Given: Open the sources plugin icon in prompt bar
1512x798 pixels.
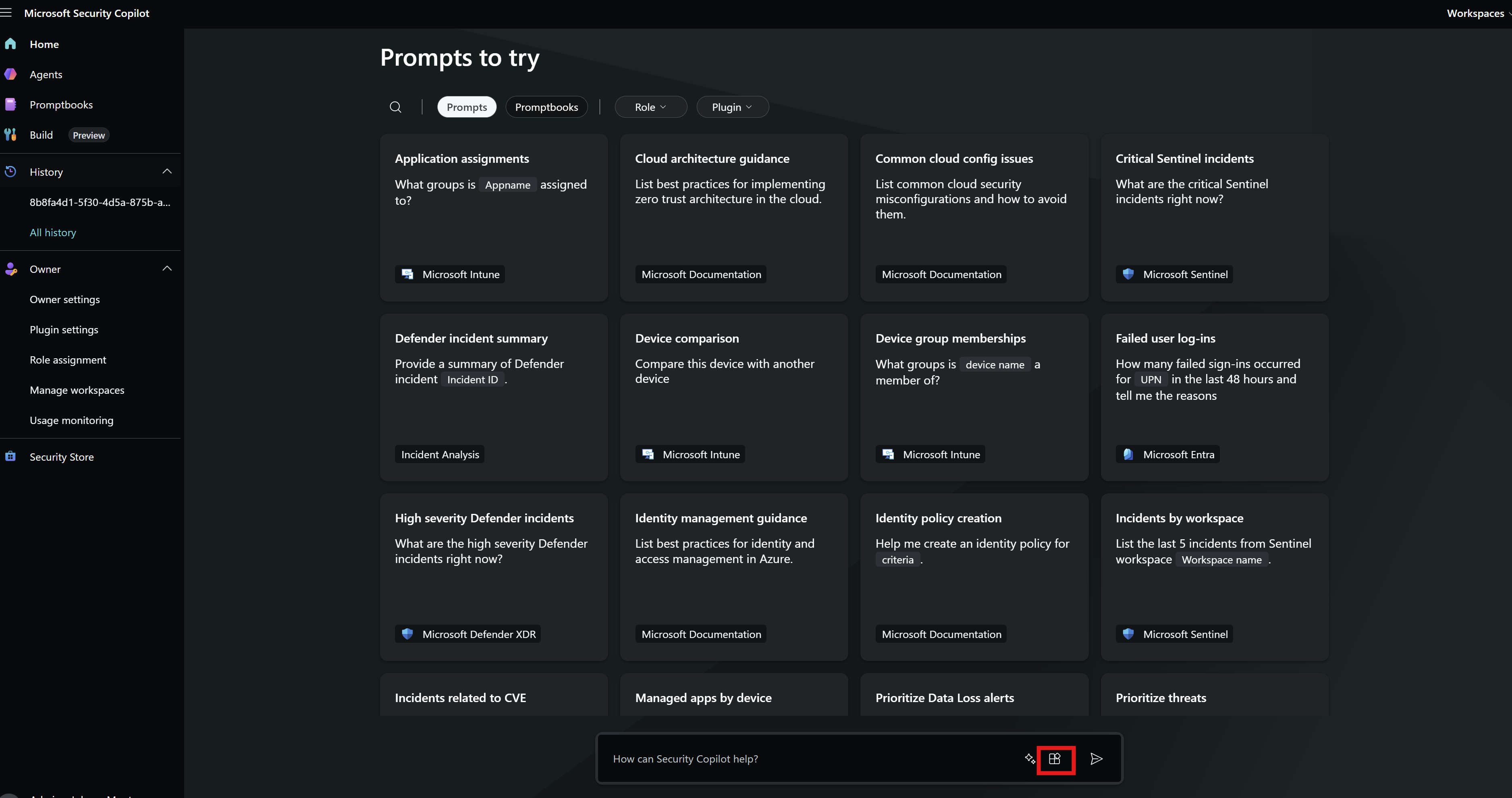Looking at the screenshot, I should [1055, 759].
